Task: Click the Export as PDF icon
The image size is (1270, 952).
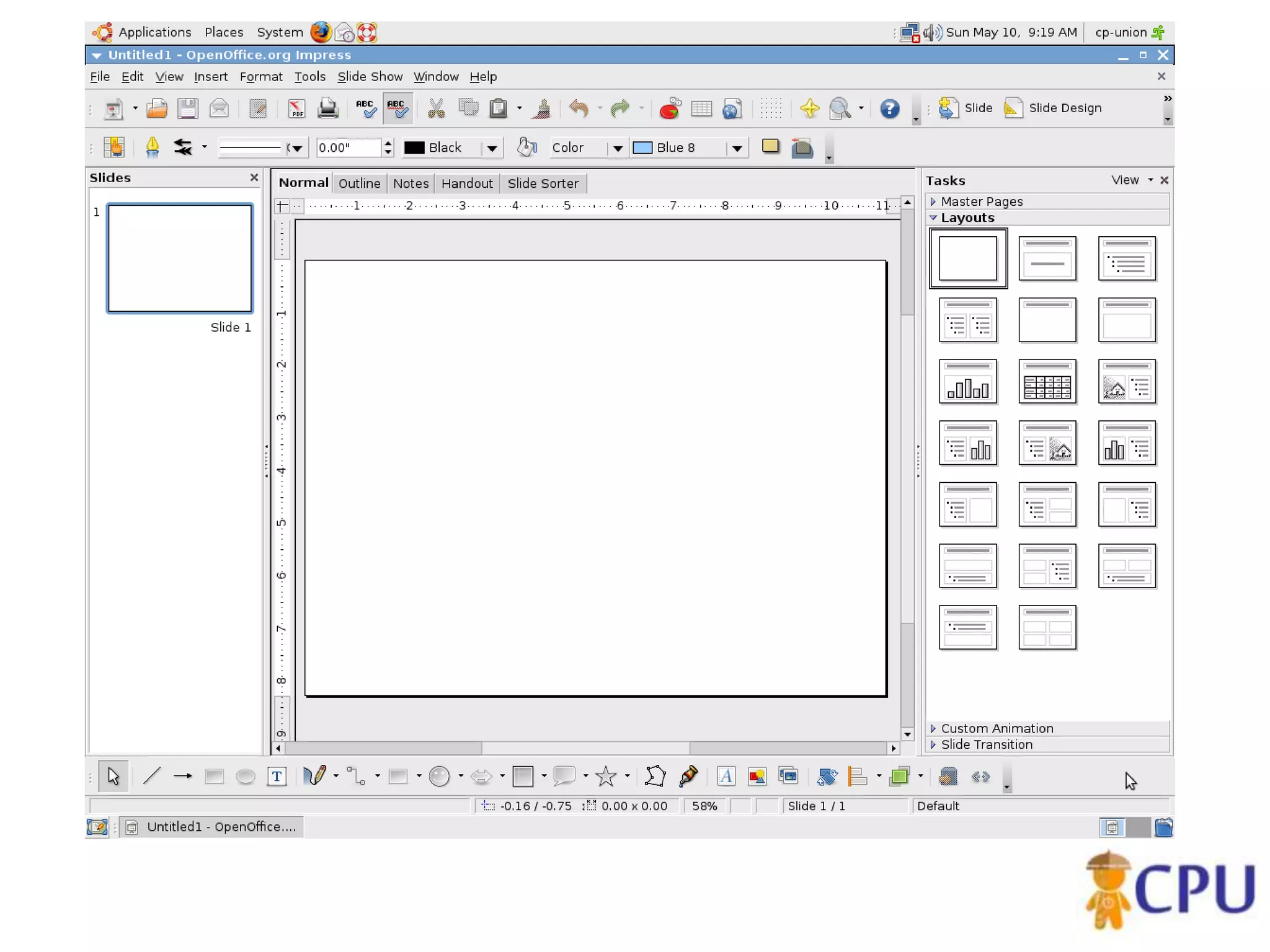Action: [296, 109]
